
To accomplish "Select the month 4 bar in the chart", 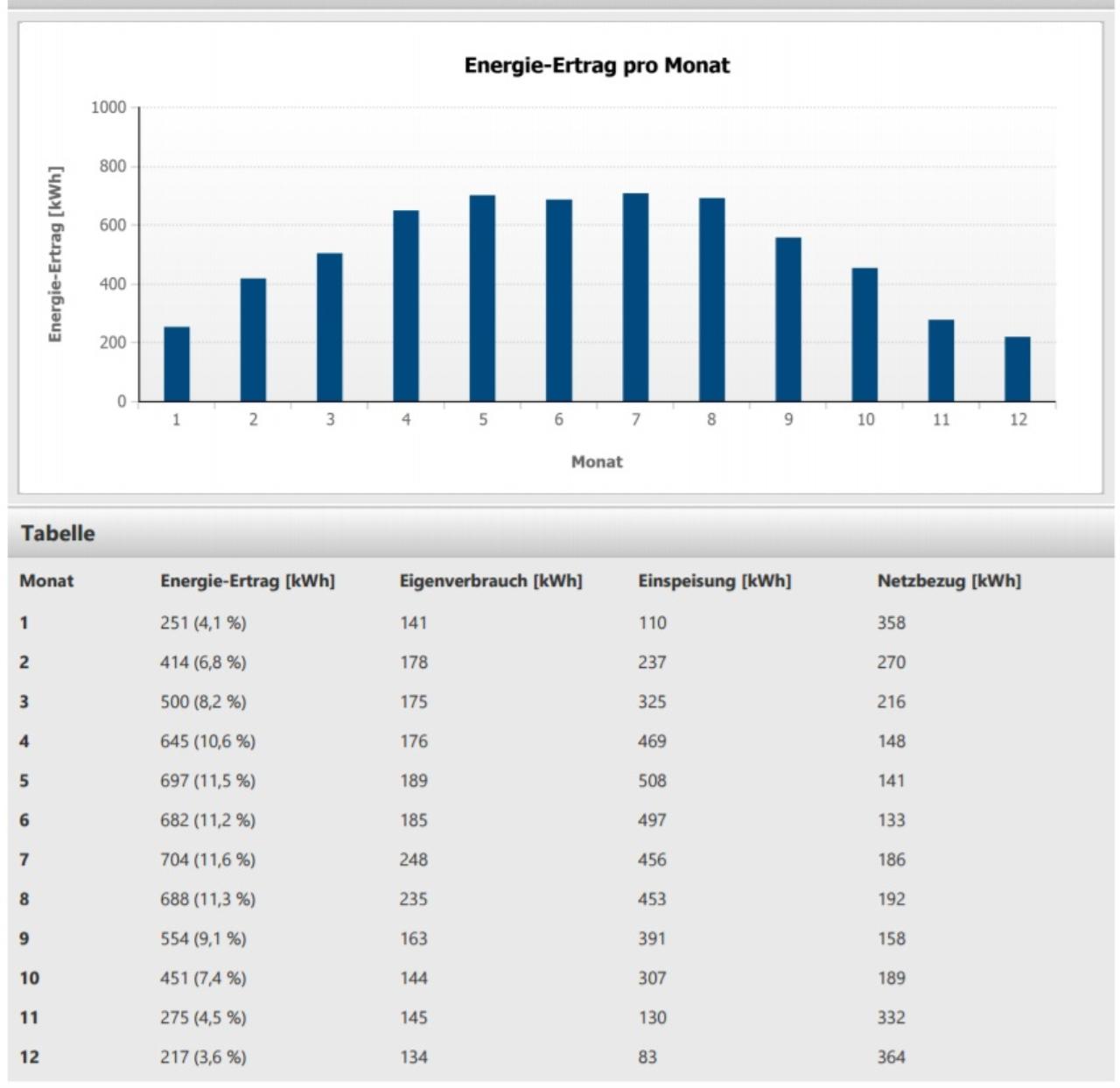I will 406,306.
